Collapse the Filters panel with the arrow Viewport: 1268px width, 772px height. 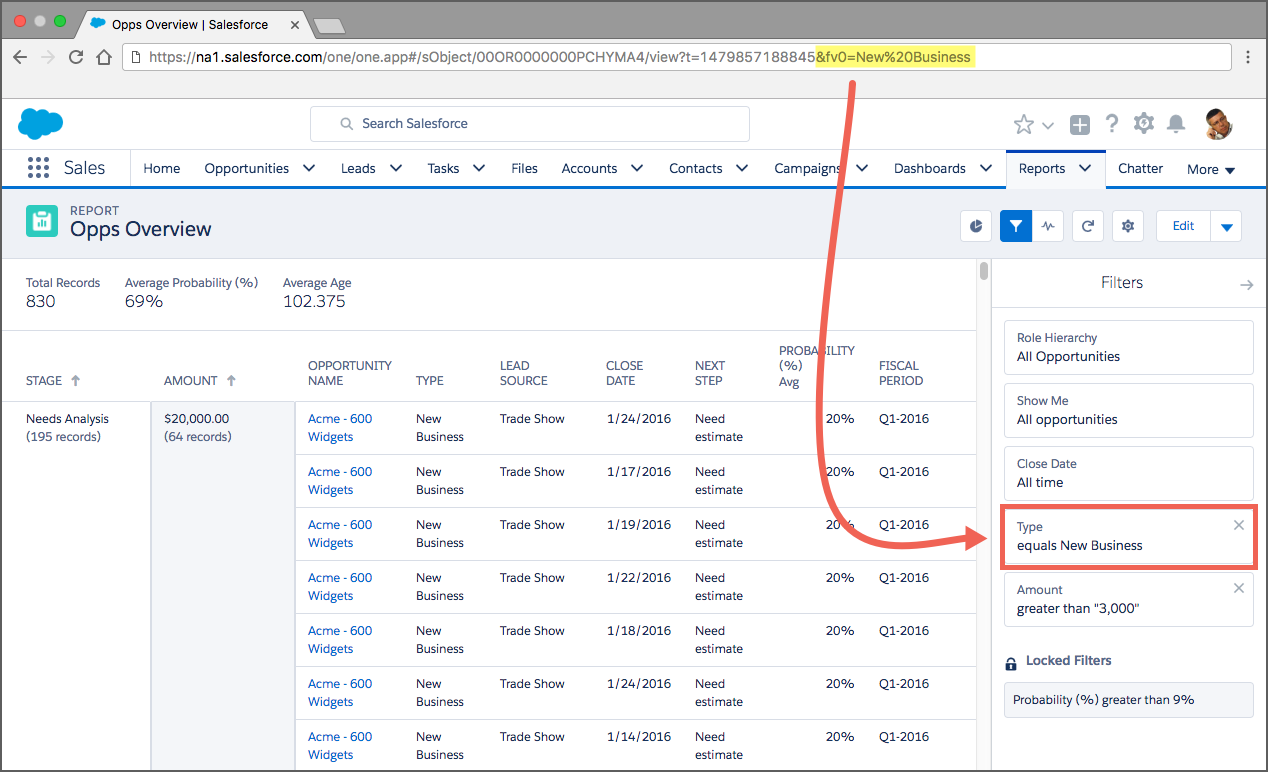tap(1246, 285)
